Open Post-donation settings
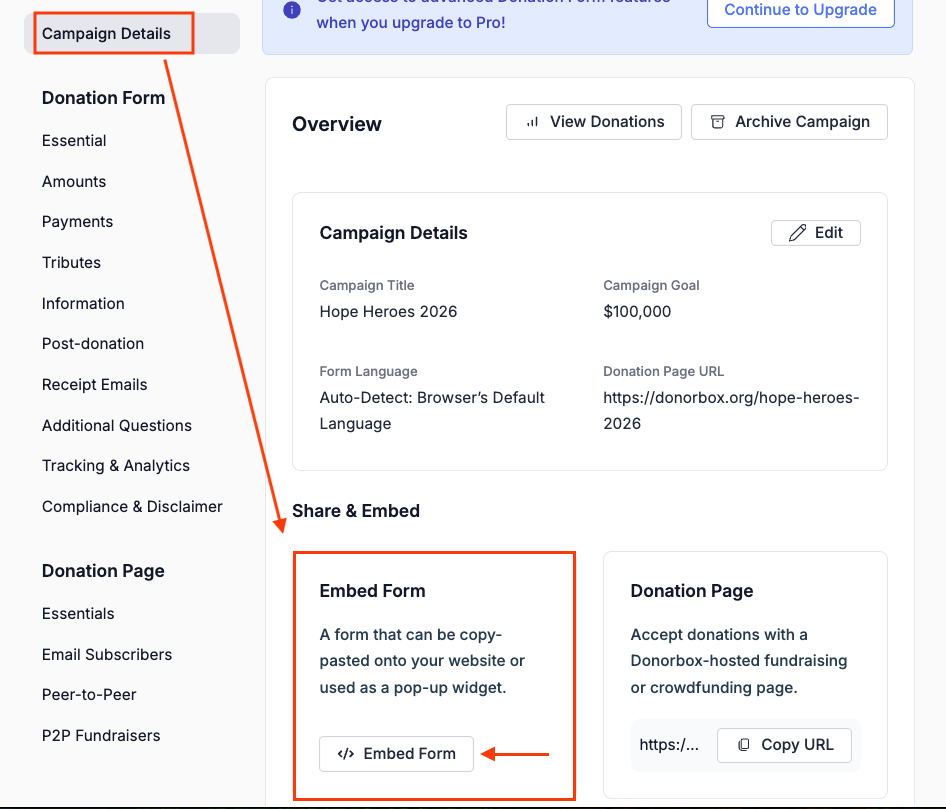Image resolution: width=946 pixels, height=809 pixels. [93, 344]
